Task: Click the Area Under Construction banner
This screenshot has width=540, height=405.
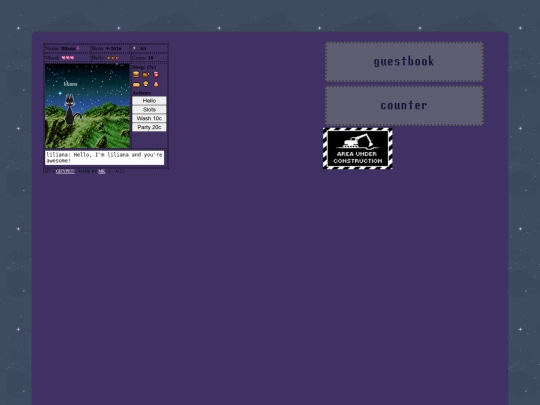Action: tap(357, 148)
